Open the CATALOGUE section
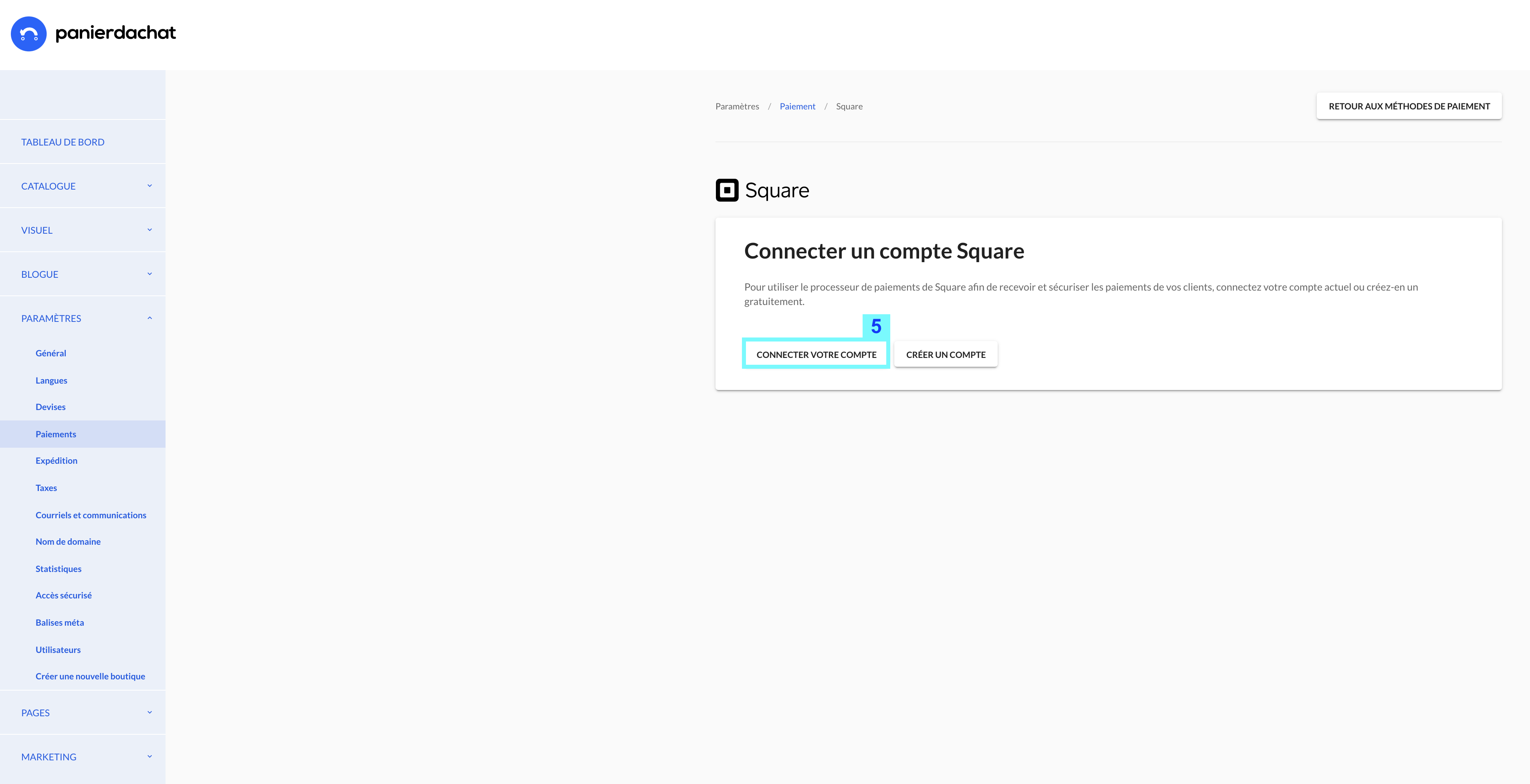 [x=49, y=186]
